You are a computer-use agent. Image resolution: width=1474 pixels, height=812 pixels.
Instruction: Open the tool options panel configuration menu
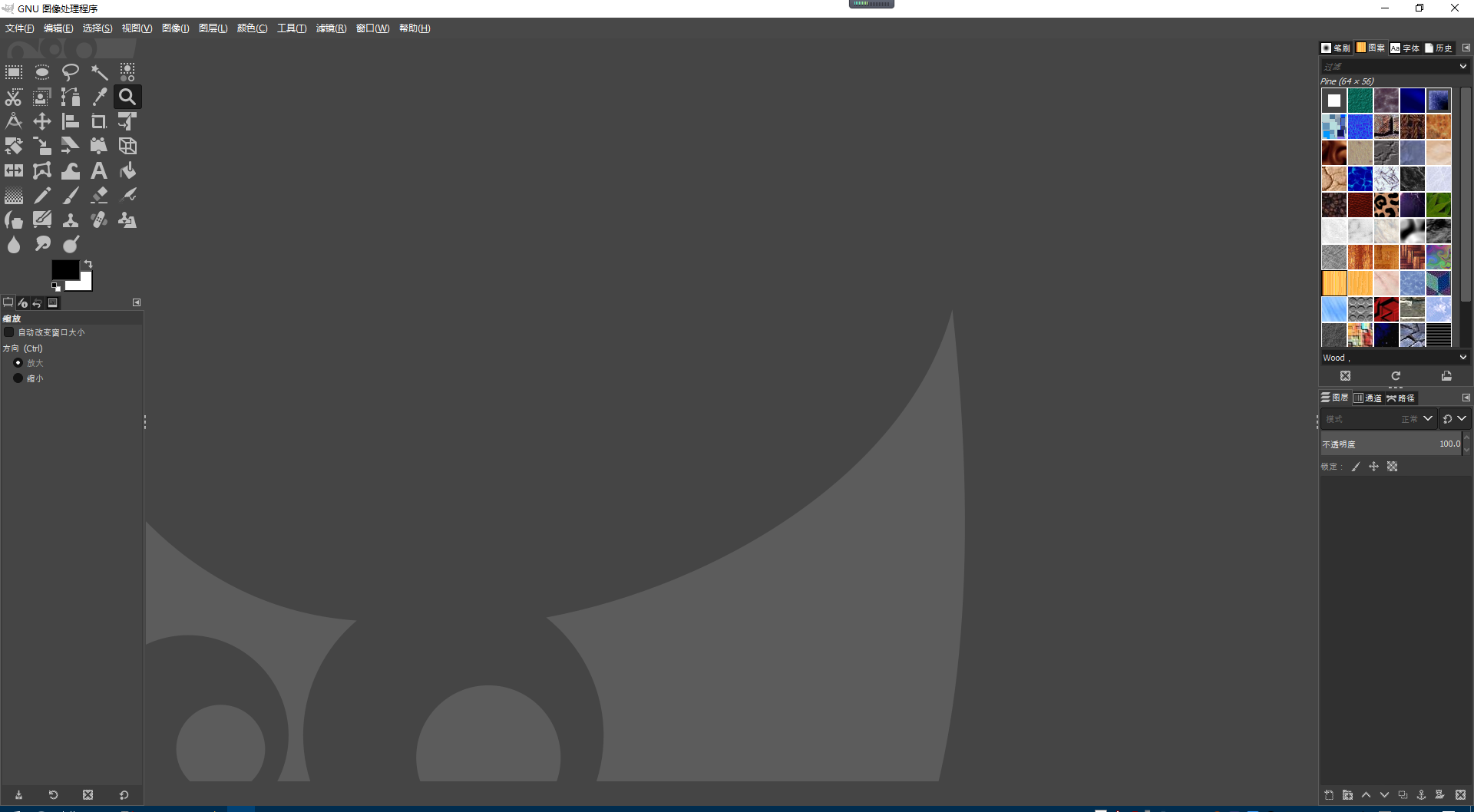pos(137,302)
